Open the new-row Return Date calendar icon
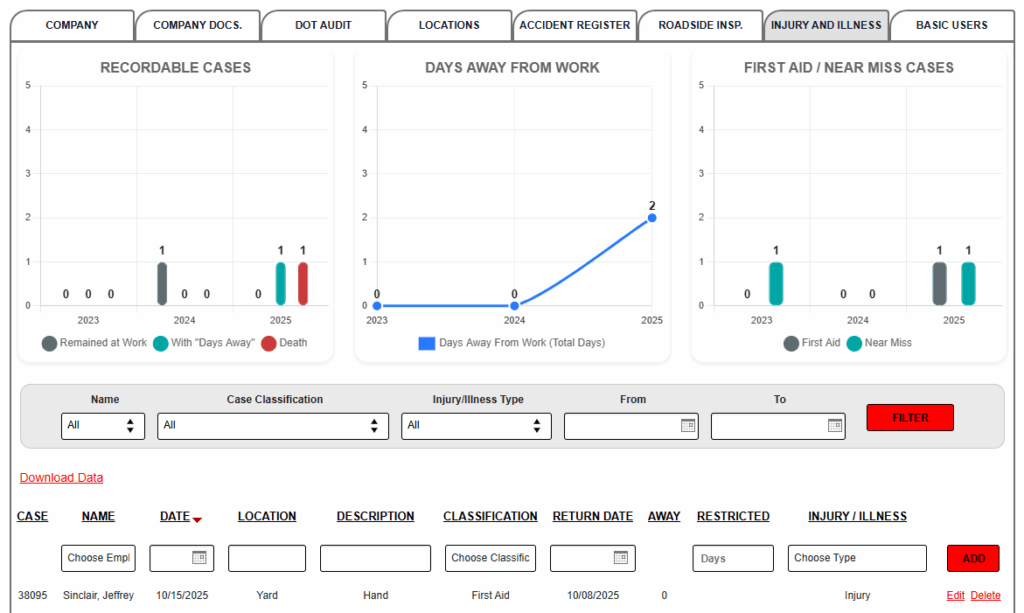 coord(621,558)
